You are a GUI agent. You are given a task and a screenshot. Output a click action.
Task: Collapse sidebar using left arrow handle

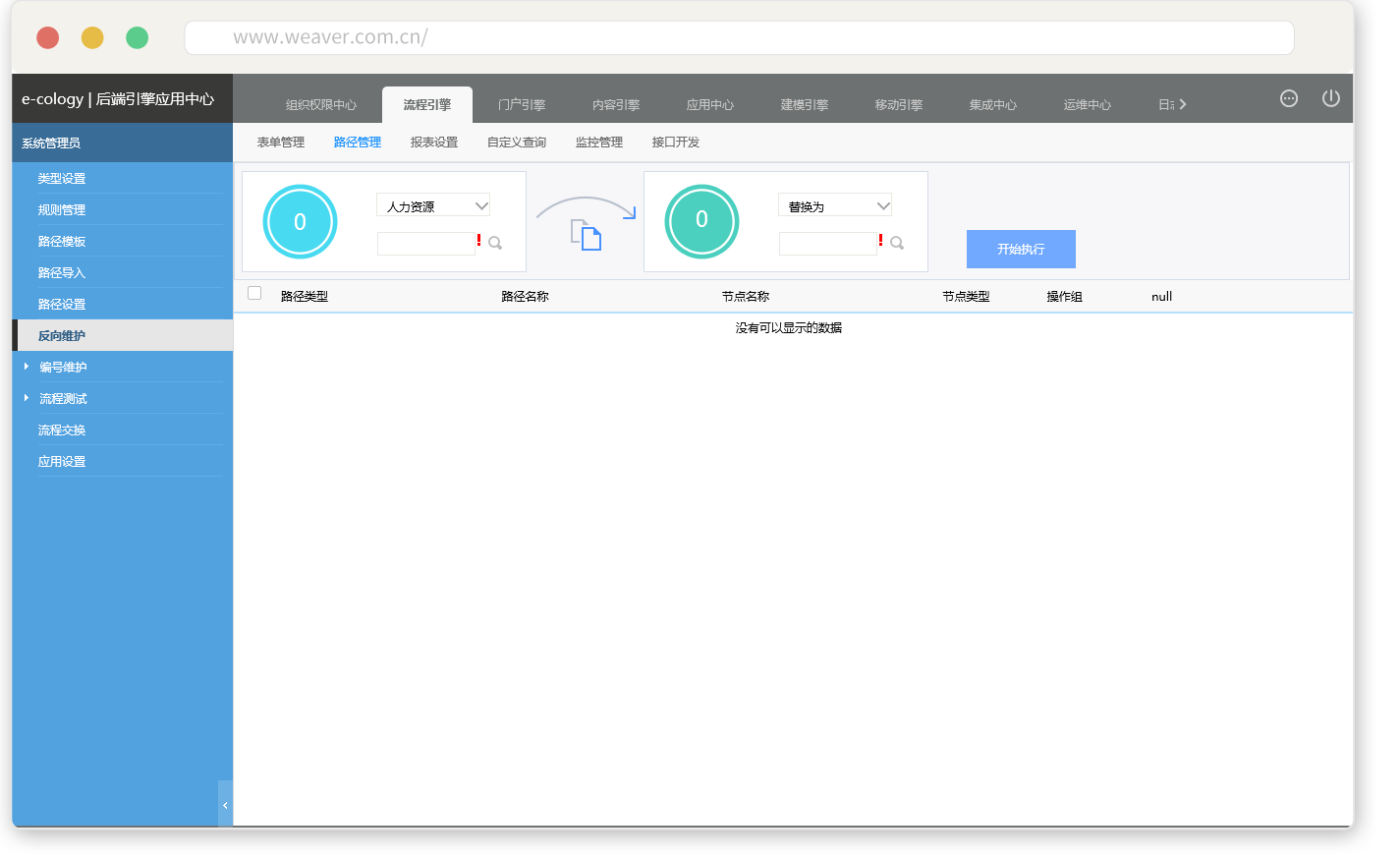[225, 805]
